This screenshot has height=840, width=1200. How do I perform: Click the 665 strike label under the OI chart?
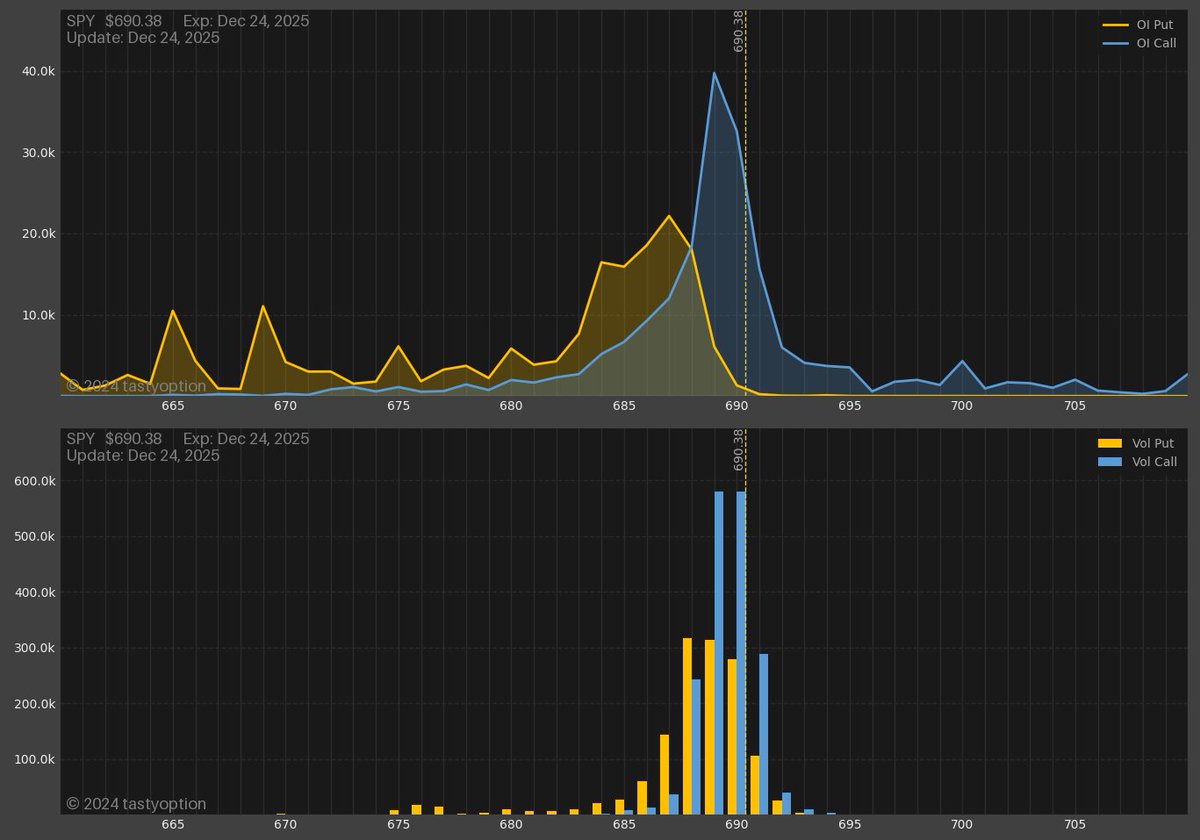point(173,406)
